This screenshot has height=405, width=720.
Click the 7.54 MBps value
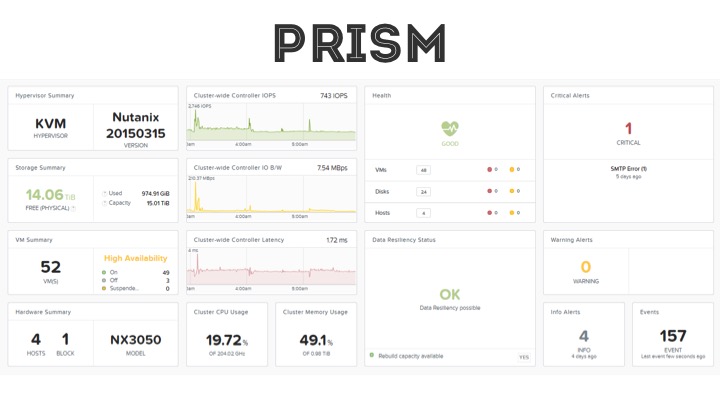tap(332, 168)
